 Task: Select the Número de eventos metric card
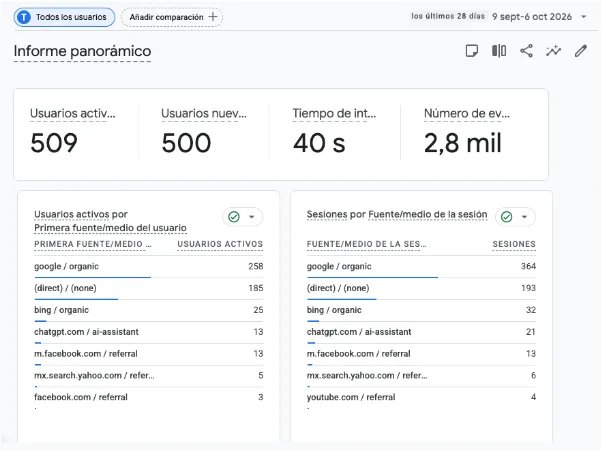click(x=466, y=133)
